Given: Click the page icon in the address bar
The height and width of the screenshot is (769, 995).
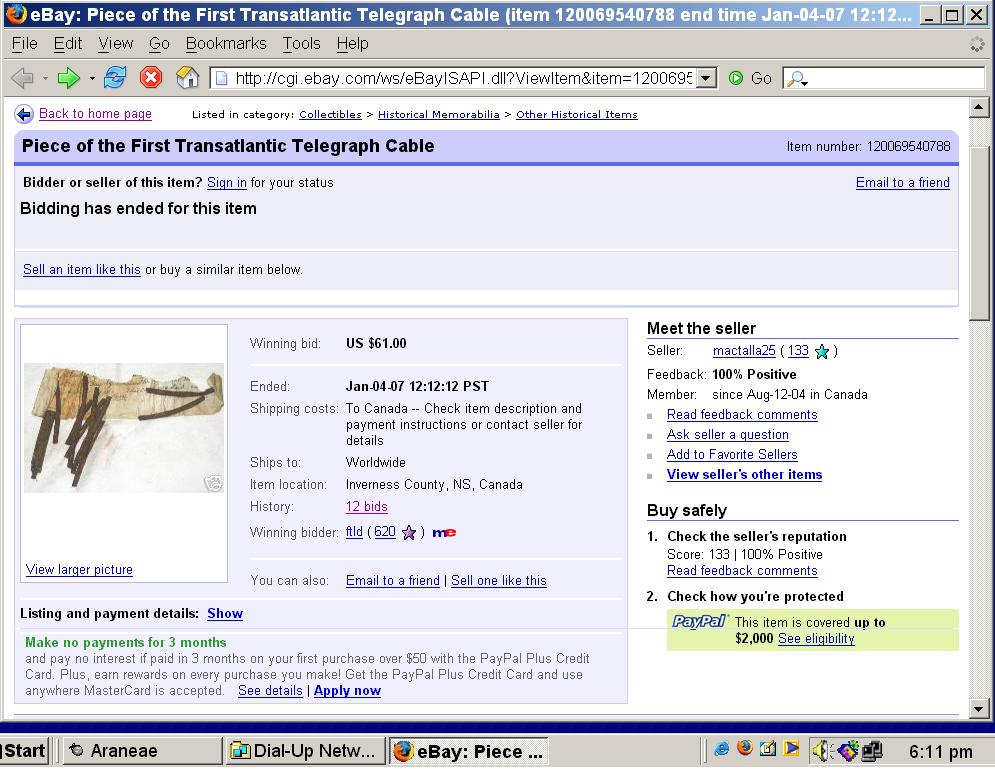Looking at the screenshot, I should [x=221, y=78].
